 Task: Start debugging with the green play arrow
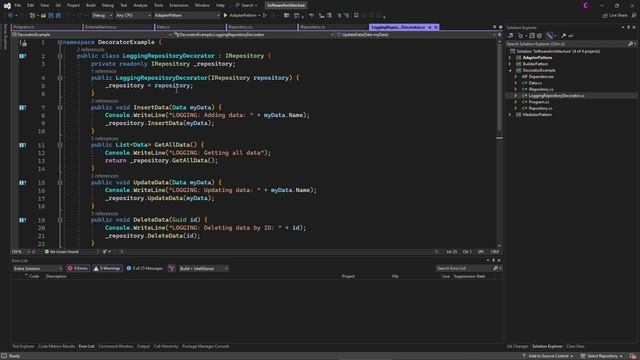tap(225, 15)
